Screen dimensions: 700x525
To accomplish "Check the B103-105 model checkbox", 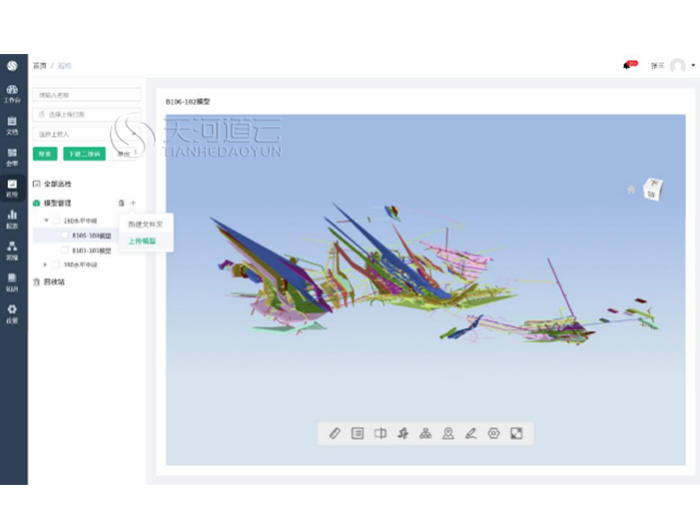I will (65, 250).
